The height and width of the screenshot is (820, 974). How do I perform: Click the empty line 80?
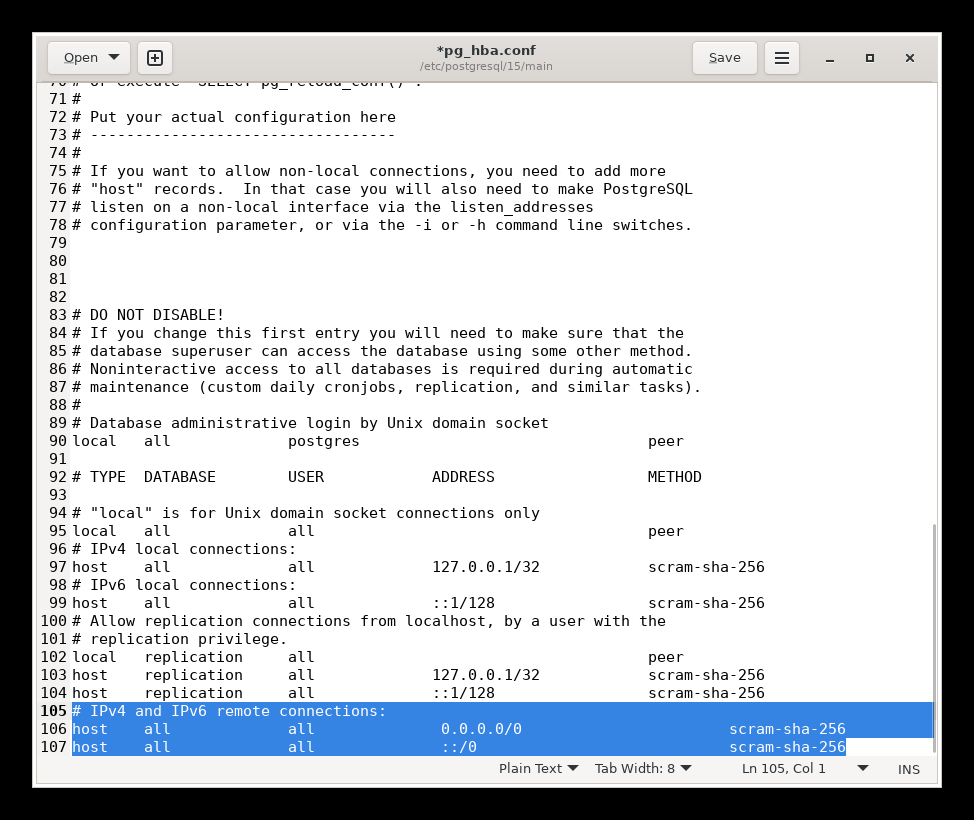[300, 261]
